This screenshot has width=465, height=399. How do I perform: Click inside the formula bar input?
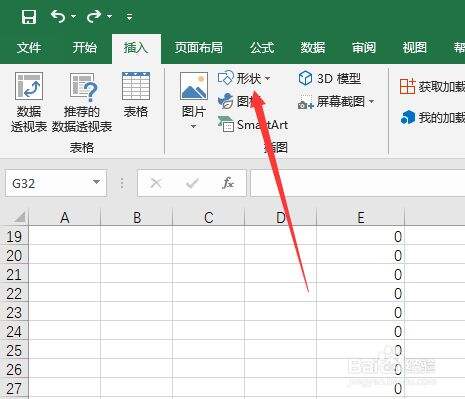[x=358, y=183]
